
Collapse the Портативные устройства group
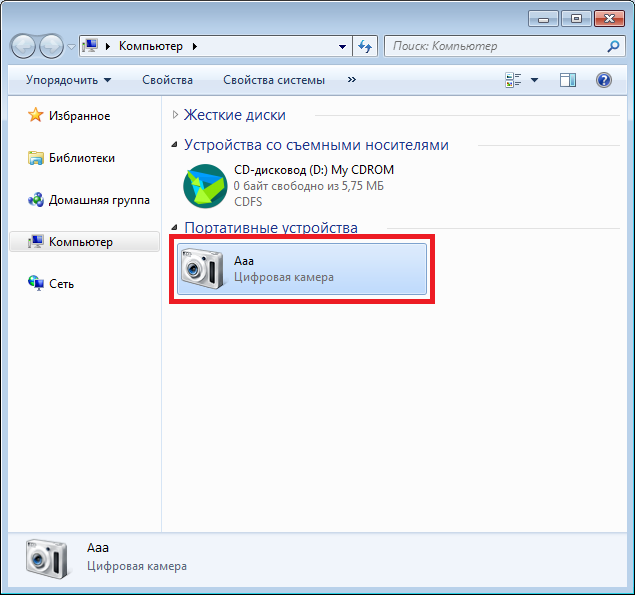coord(175,227)
